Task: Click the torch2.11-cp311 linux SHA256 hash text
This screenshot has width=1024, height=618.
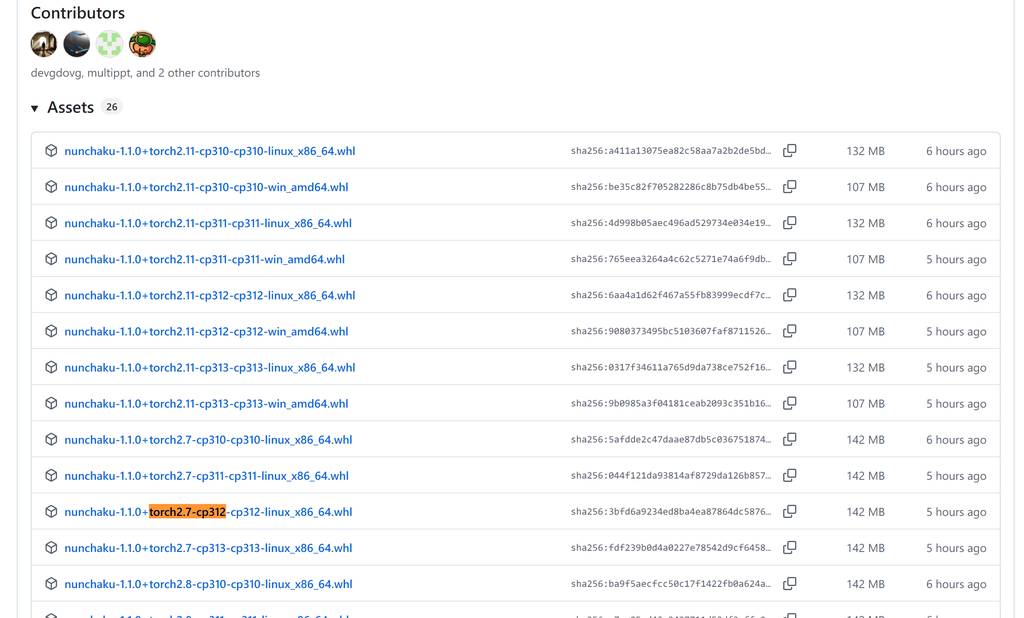Action: [x=671, y=223]
